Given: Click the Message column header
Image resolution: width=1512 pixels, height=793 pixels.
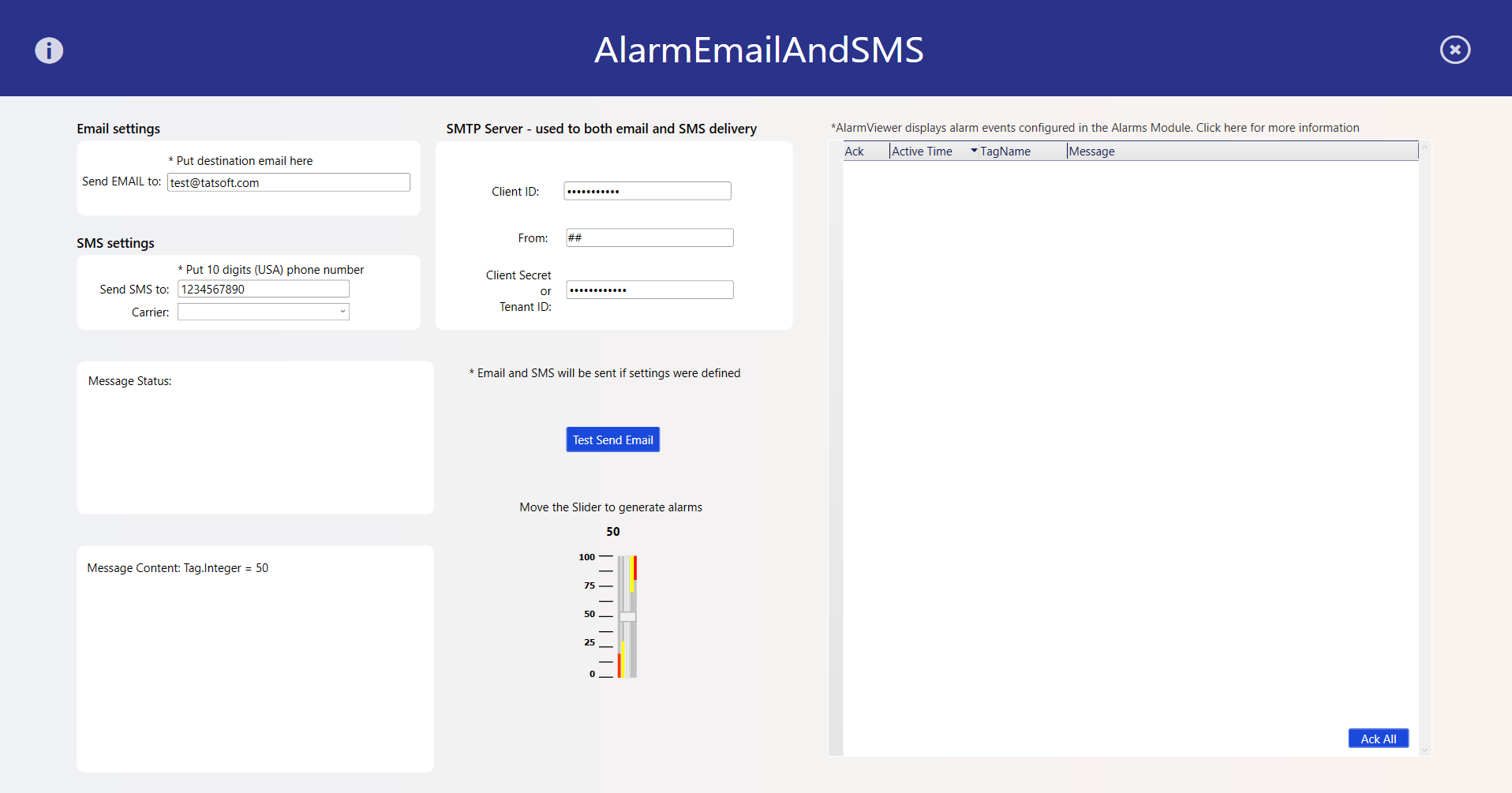Looking at the screenshot, I should tap(1092, 151).
